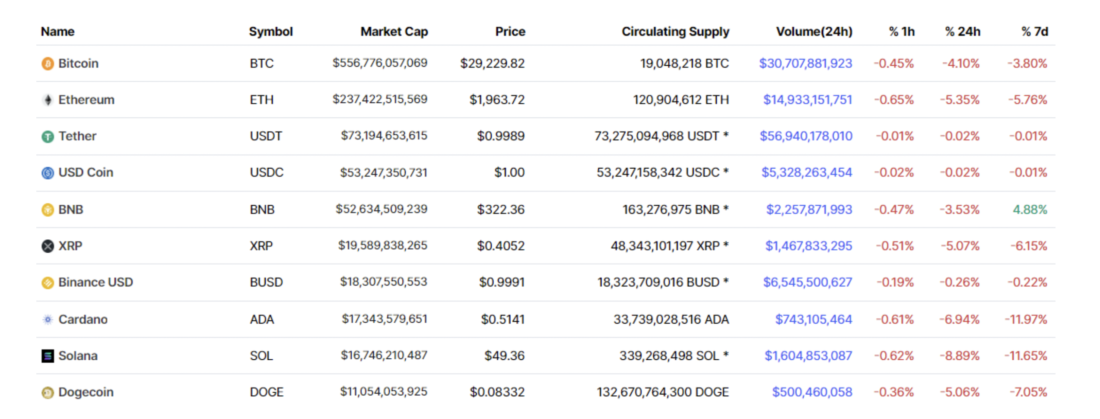Click the Bitcoin coin logo icon
This screenshot has height=419, width=1100.
click(x=47, y=64)
